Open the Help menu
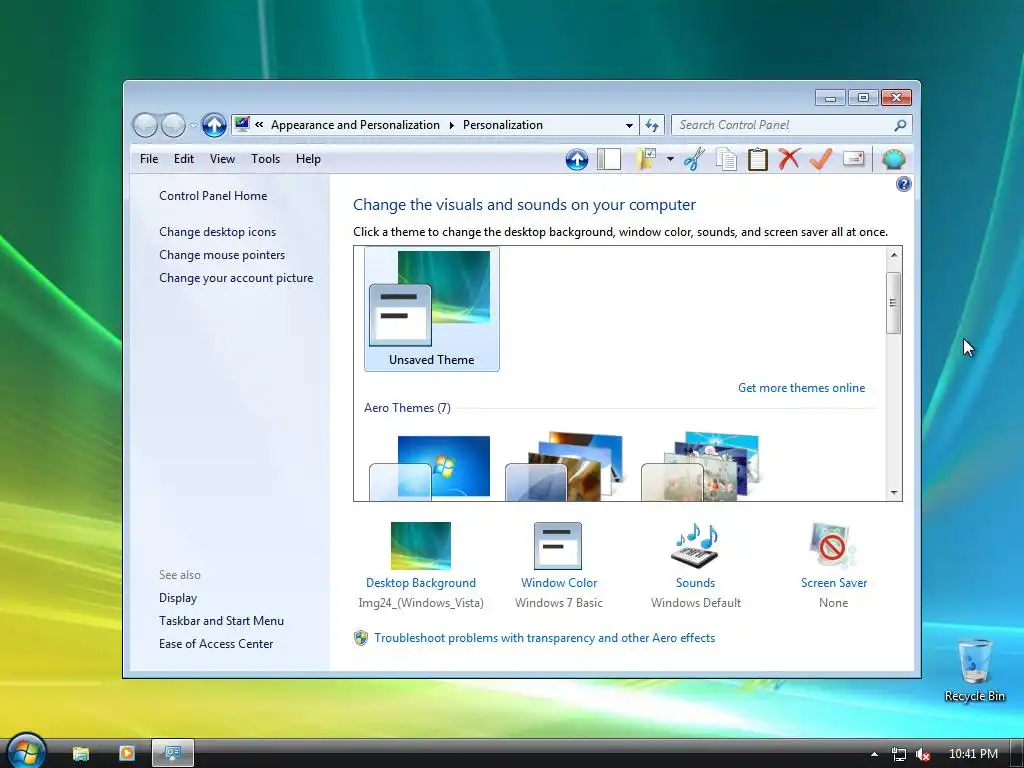 [308, 159]
